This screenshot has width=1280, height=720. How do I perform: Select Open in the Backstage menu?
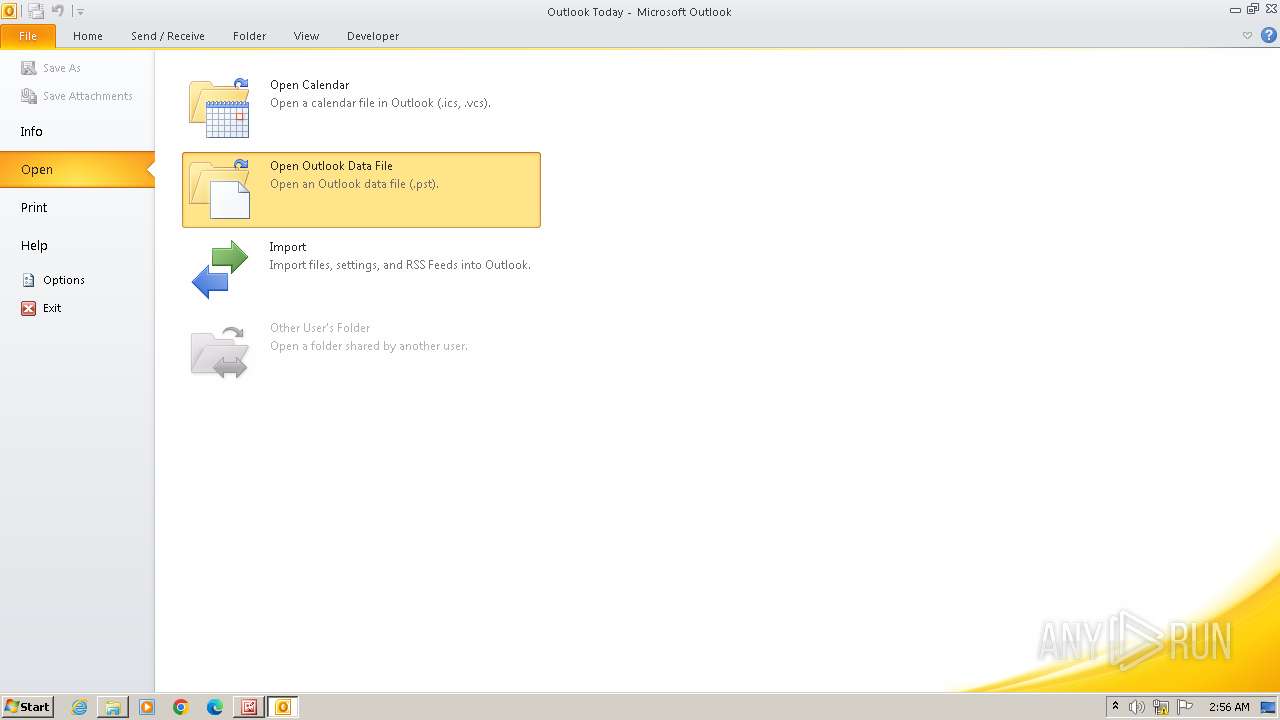[x=77, y=169]
